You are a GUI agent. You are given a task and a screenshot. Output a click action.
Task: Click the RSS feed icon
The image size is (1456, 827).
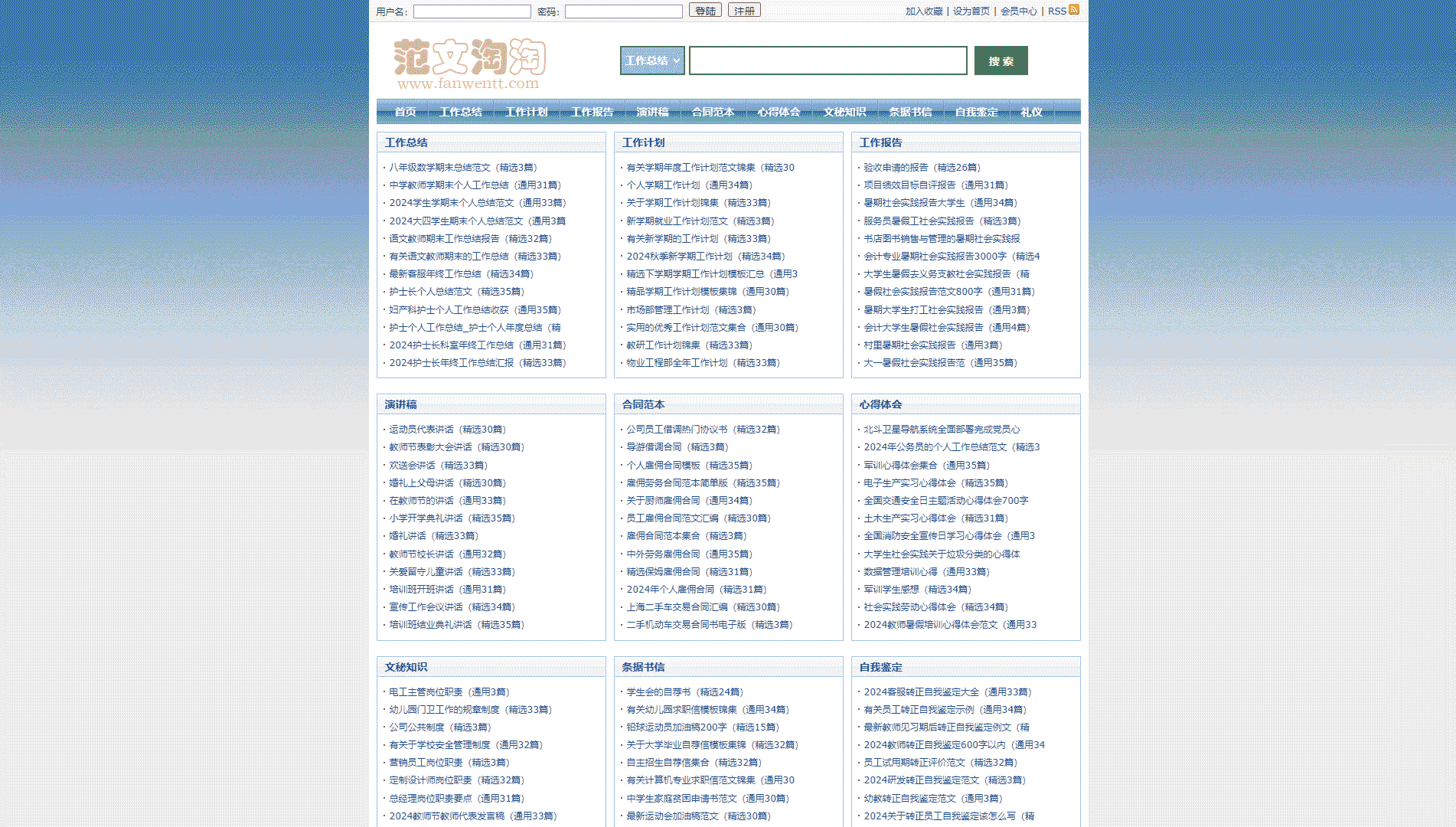tap(1074, 10)
